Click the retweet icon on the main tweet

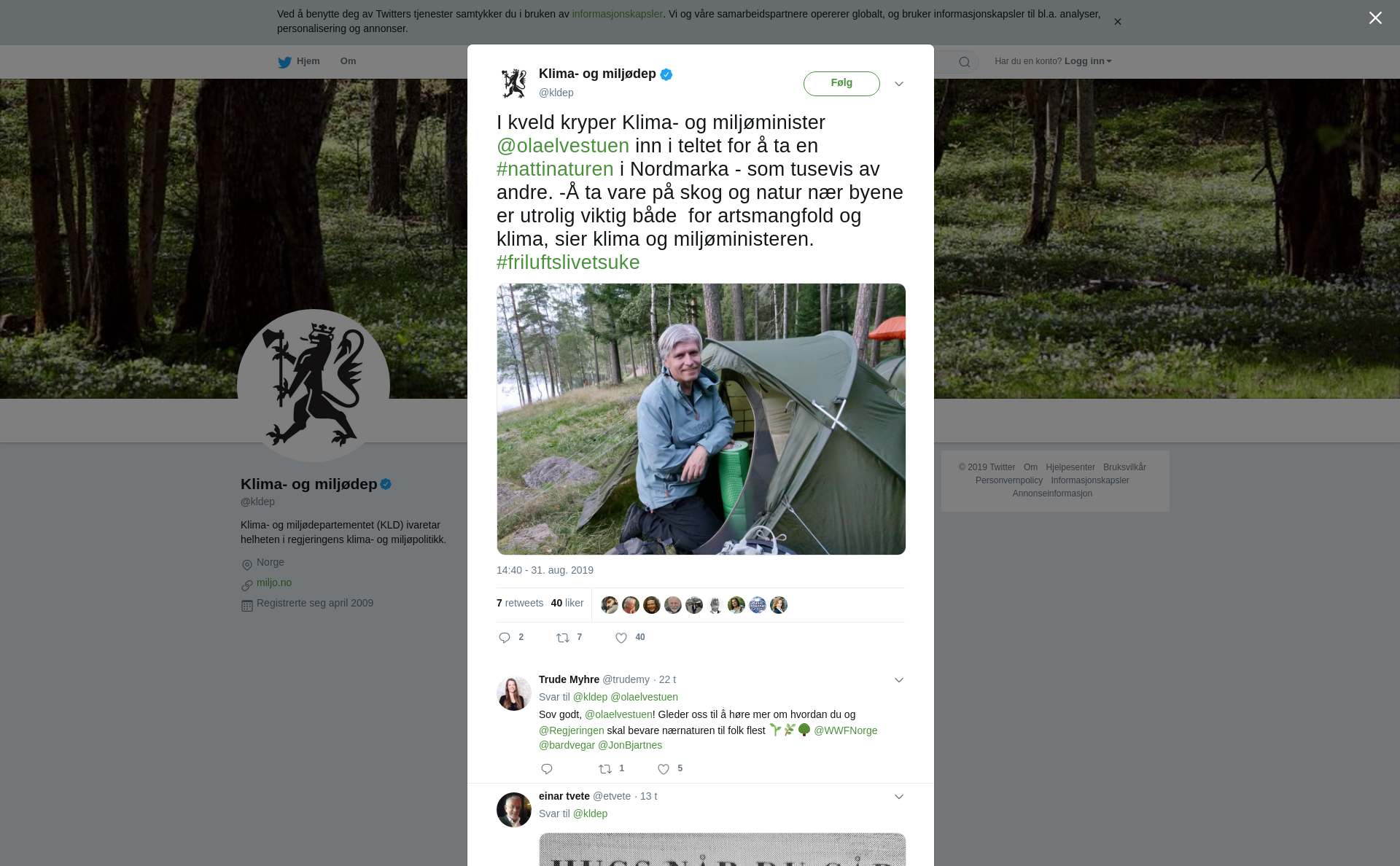click(x=563, y=638)
